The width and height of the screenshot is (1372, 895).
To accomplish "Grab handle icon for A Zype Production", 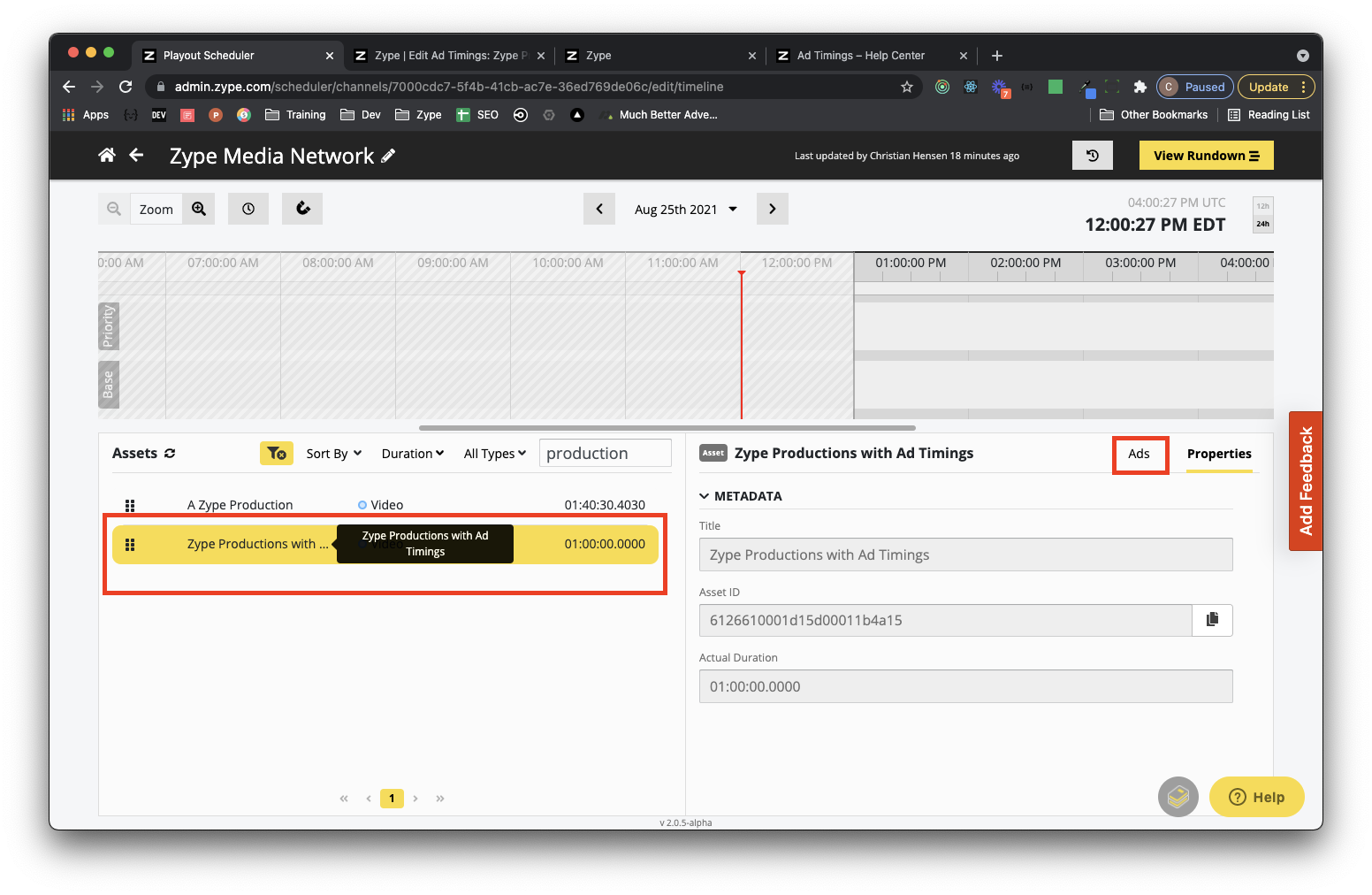I will (x=130, y=505).
